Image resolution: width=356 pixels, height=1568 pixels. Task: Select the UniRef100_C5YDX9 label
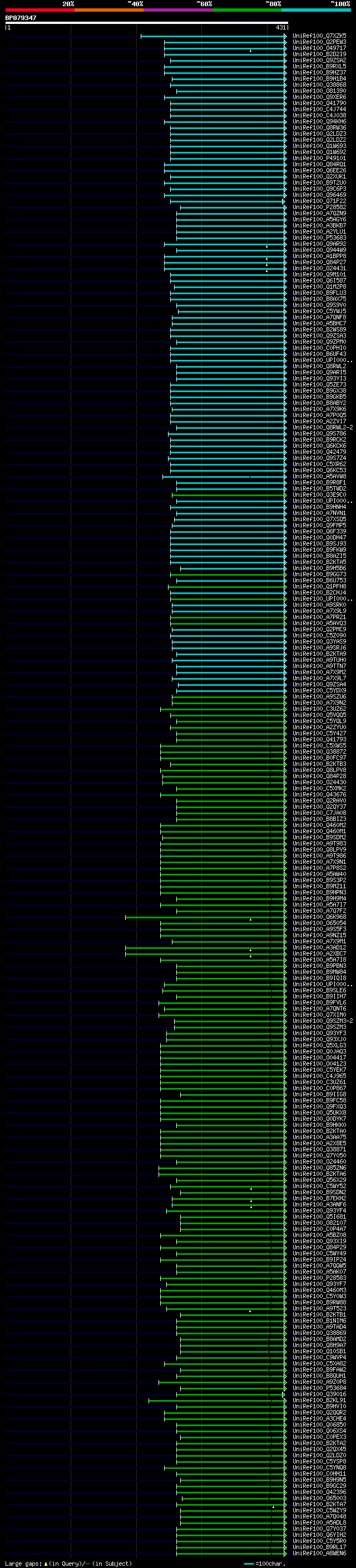pos(319,690)
